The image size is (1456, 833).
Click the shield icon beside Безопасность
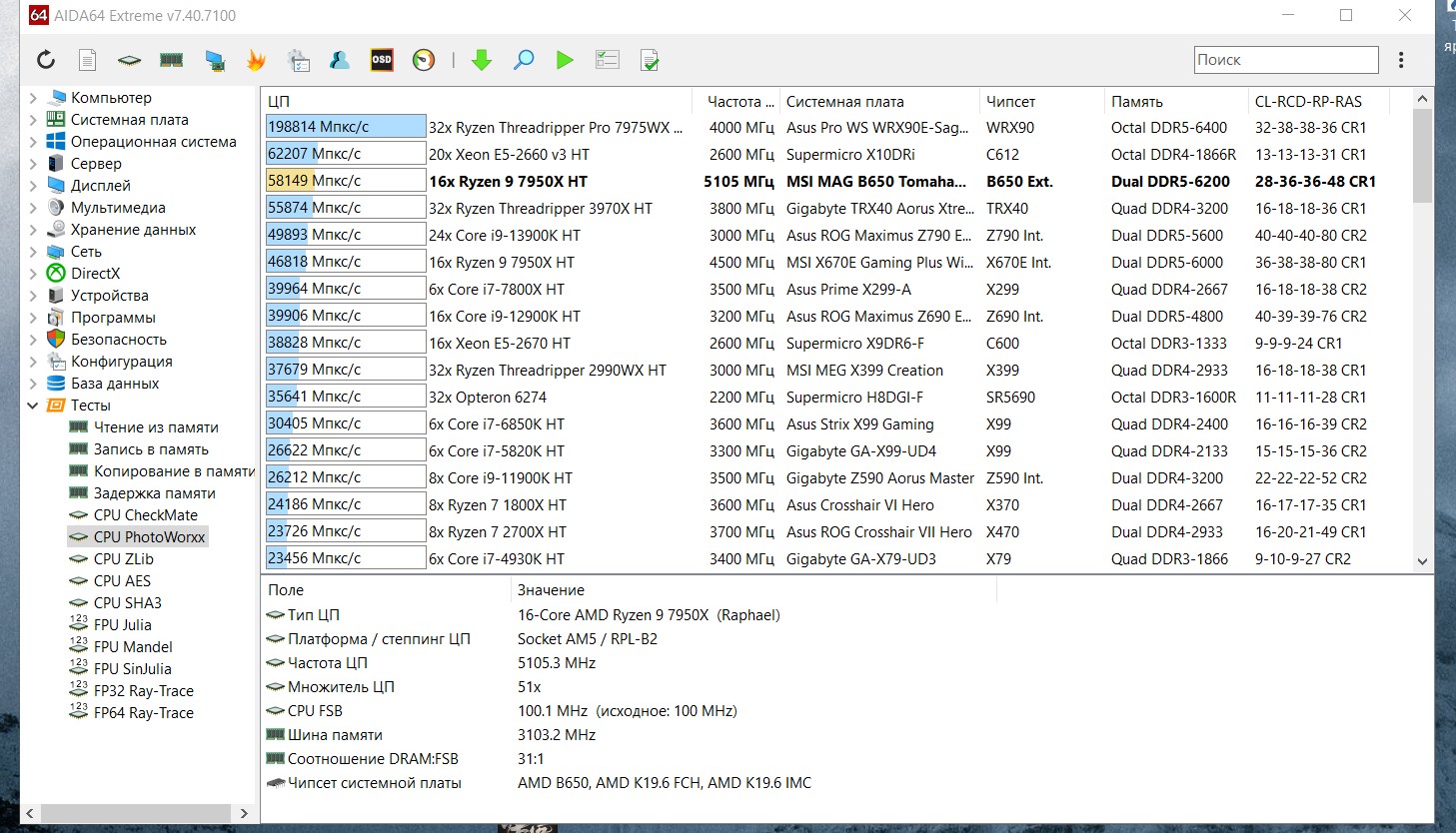click(56, 340)
